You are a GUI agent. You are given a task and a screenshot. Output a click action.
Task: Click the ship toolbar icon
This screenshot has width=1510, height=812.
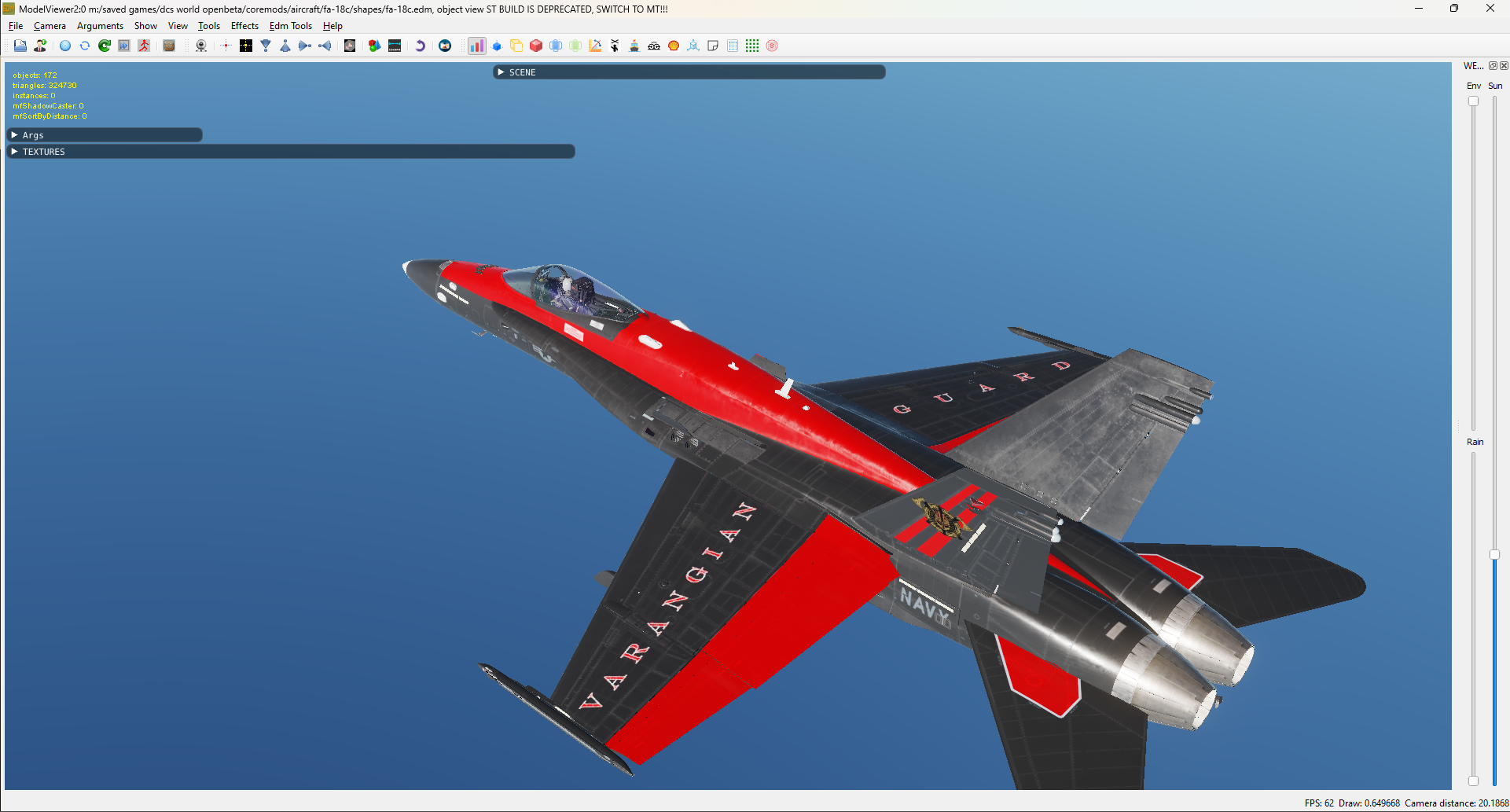(634, 46)
